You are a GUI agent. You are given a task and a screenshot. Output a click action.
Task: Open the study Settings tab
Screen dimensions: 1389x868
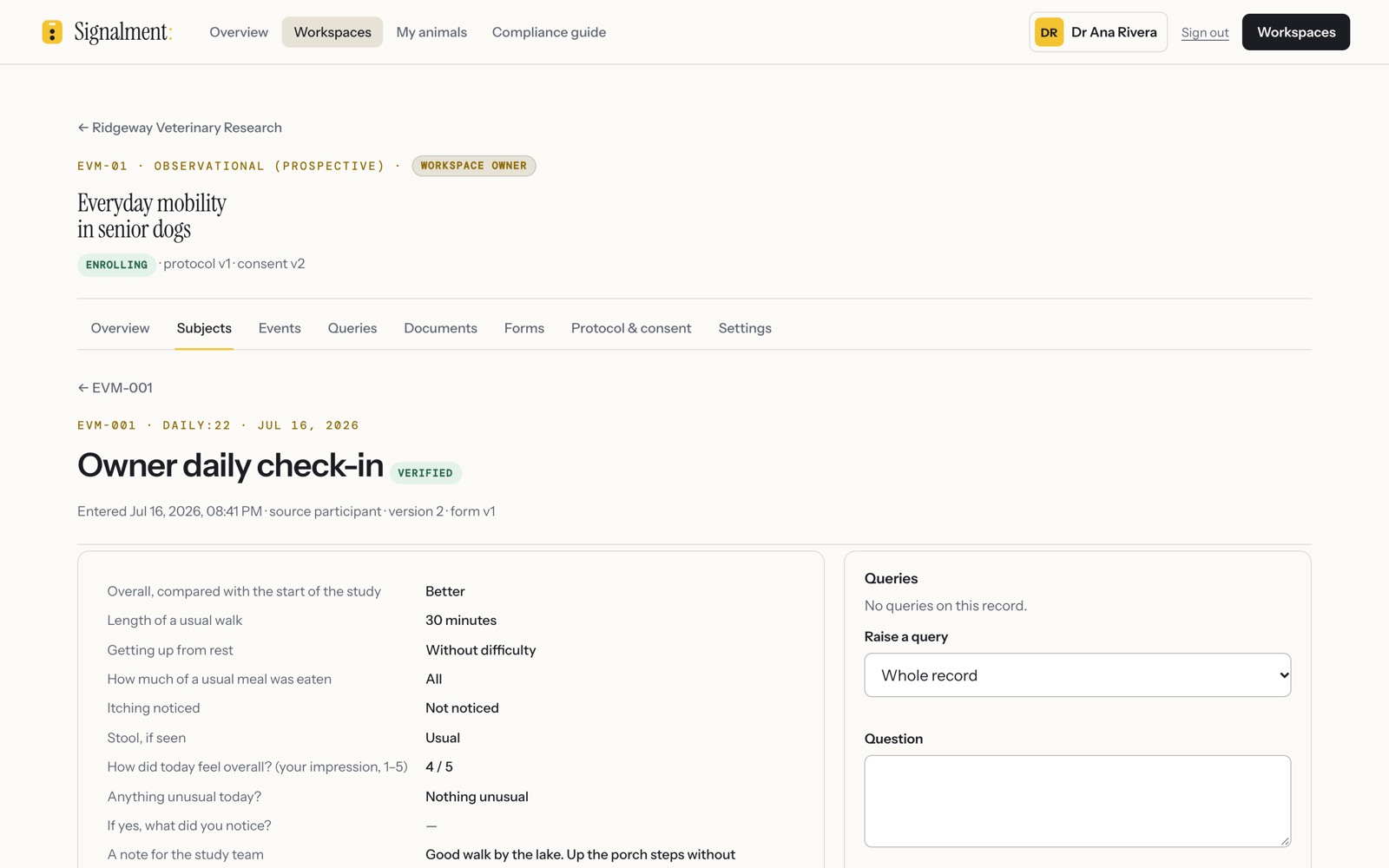click(745, 328)
